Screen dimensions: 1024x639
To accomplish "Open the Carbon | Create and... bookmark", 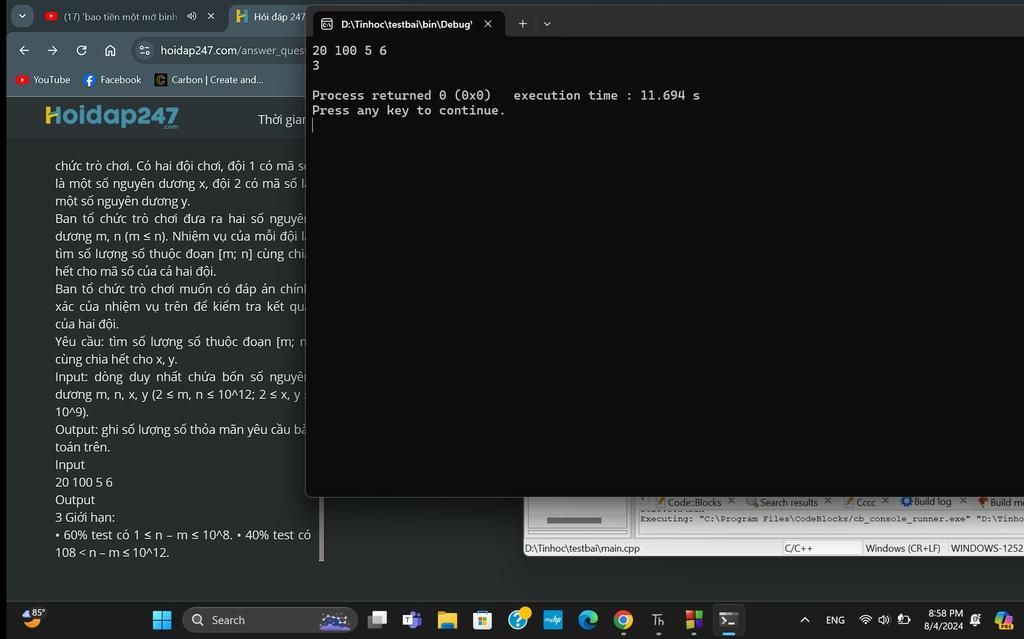I will tap(209, 80).
